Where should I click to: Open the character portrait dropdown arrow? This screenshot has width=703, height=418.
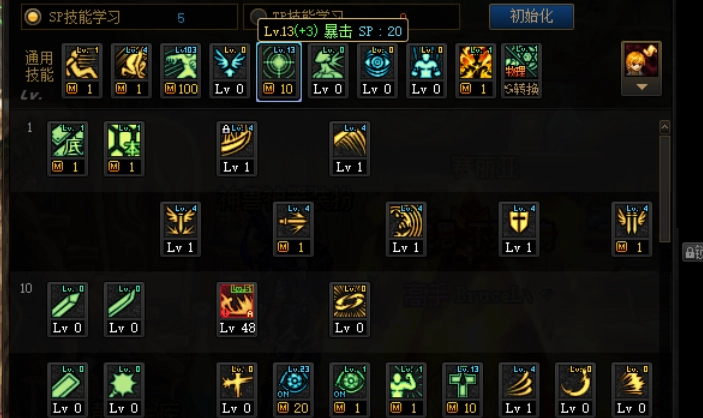642,87
